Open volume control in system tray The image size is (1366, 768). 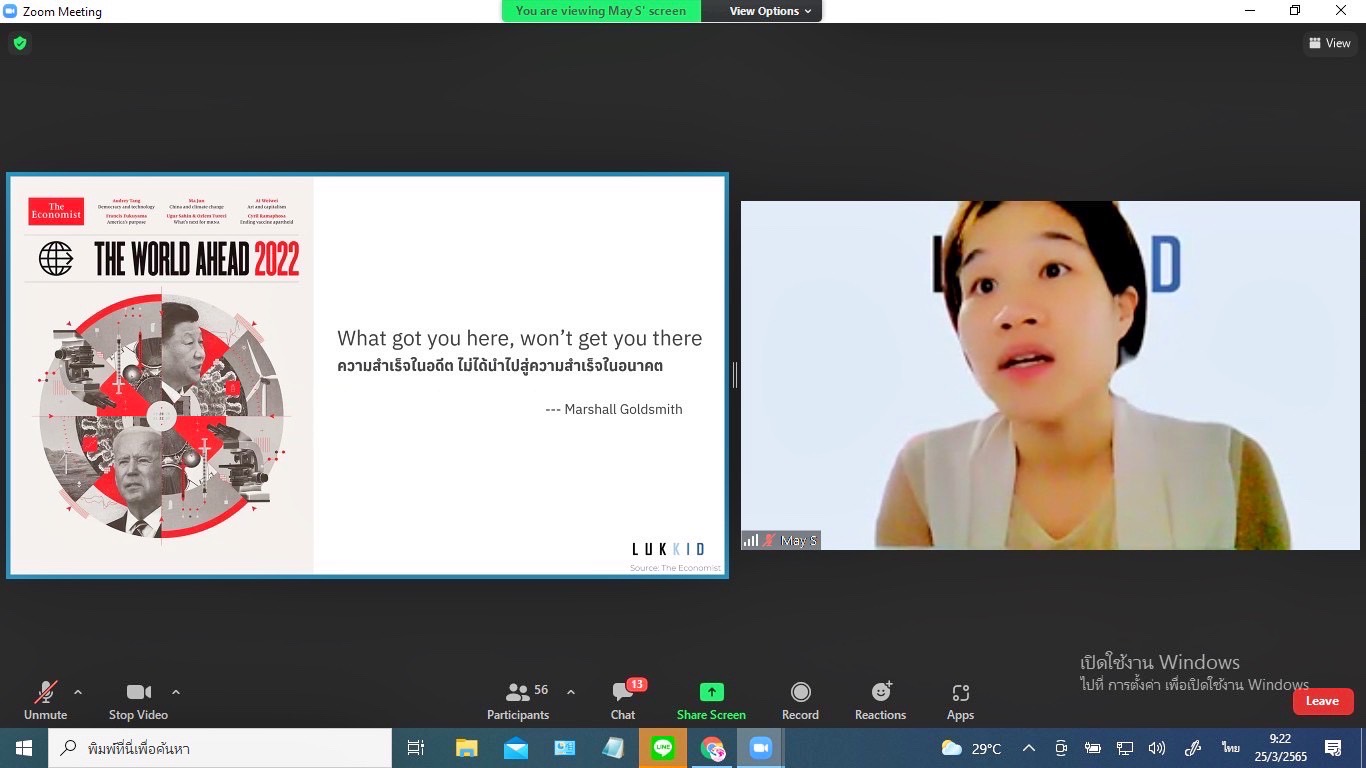coord(1157,748)
